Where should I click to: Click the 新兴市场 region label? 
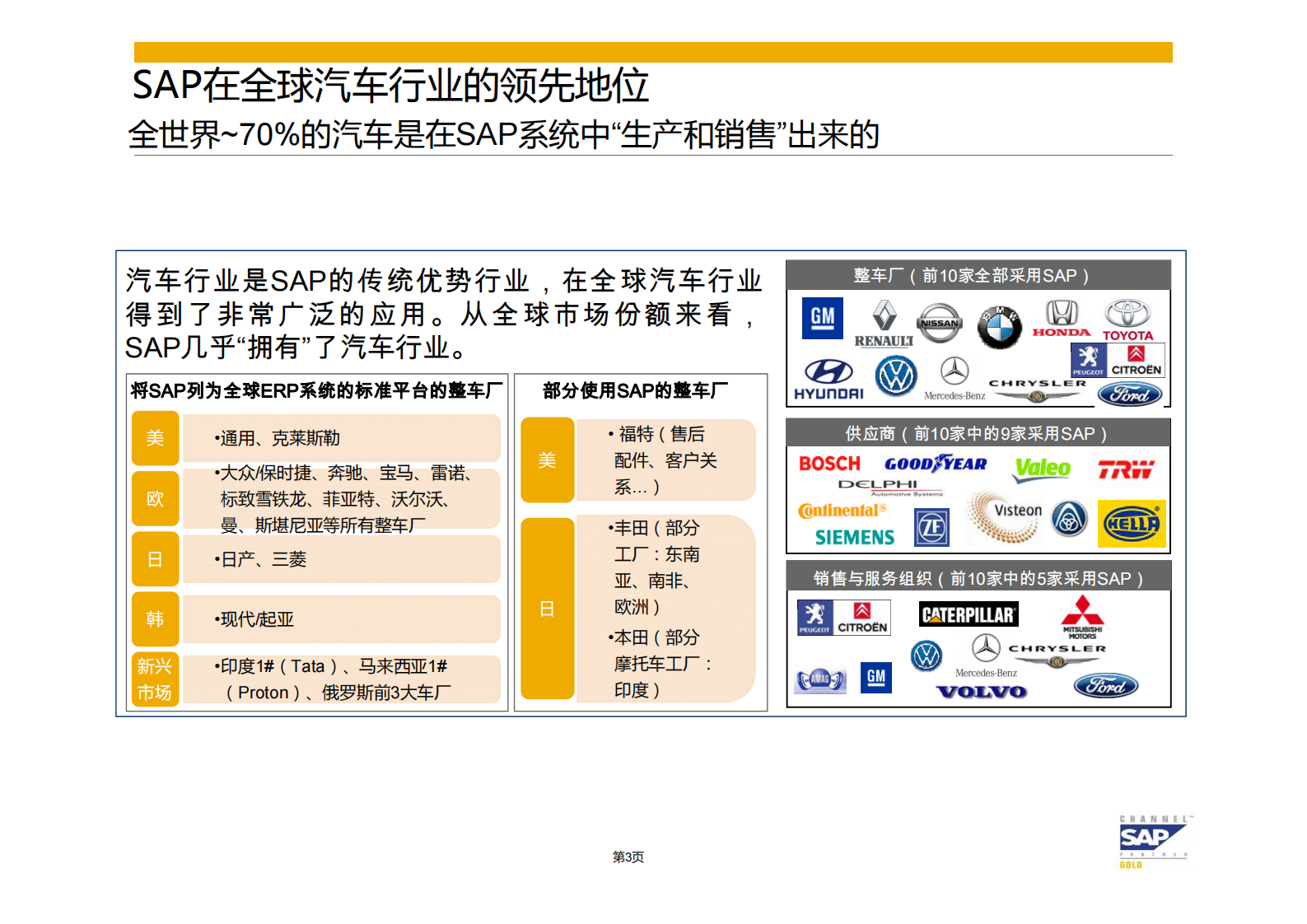coord(155,679)
